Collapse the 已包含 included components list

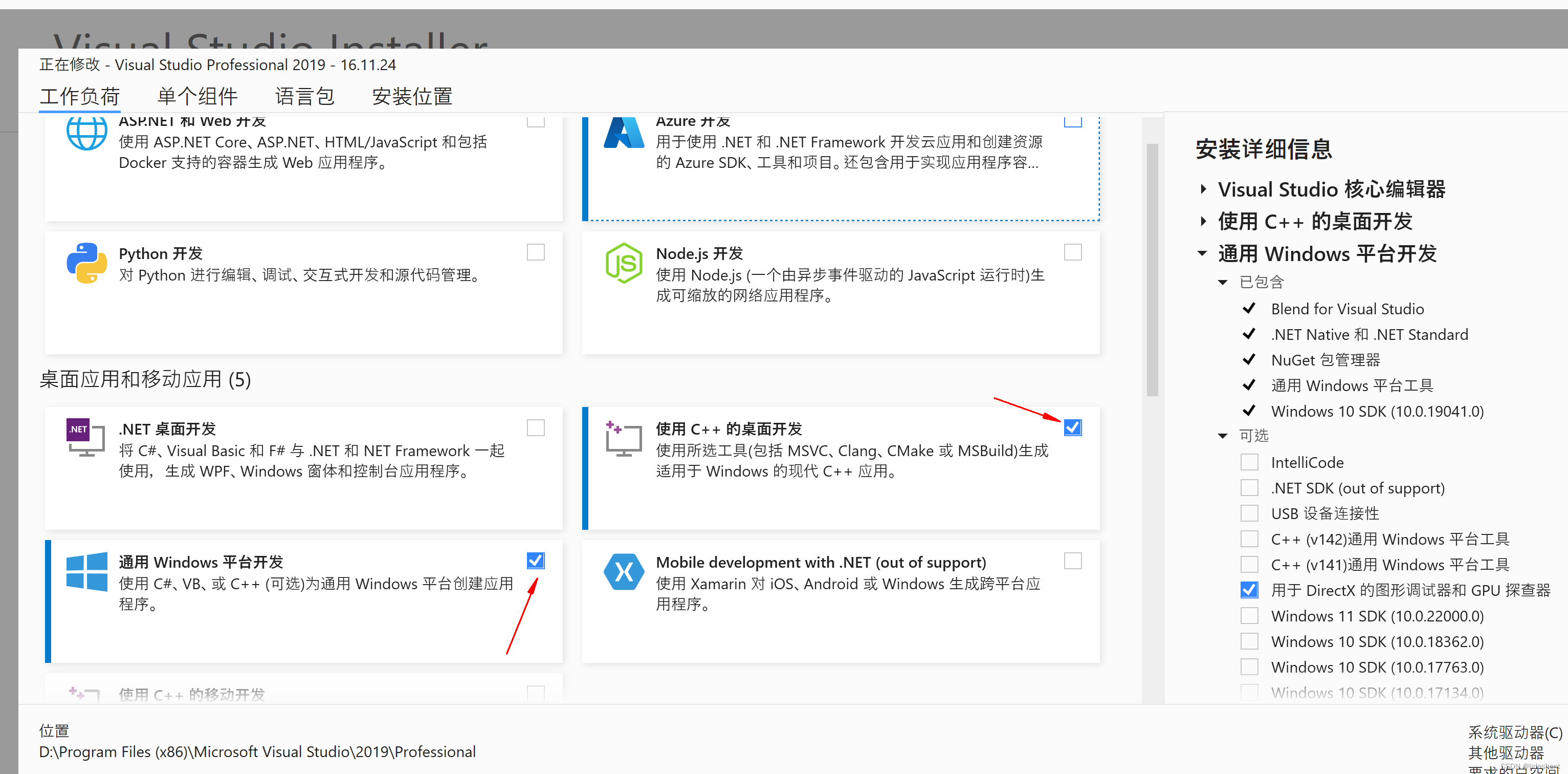click(x=1222, y=282)
